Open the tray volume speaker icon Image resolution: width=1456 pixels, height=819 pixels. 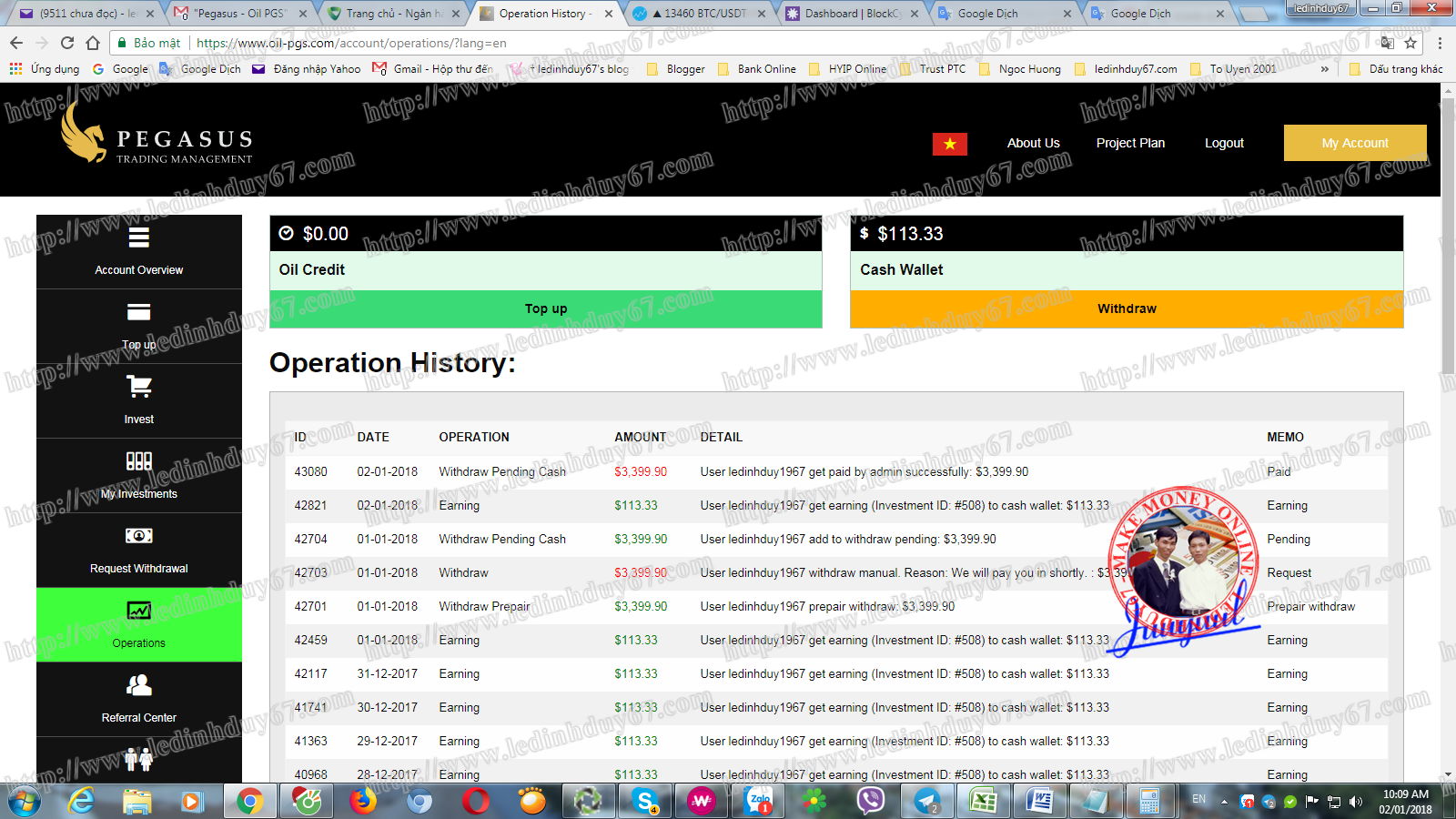(1356, 802)
